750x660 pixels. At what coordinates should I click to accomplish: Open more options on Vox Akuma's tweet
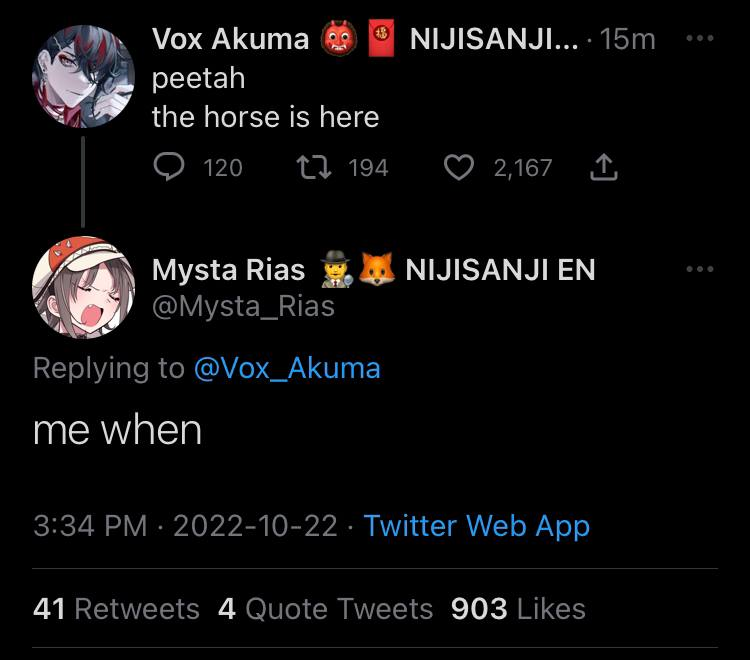[700, 39]
